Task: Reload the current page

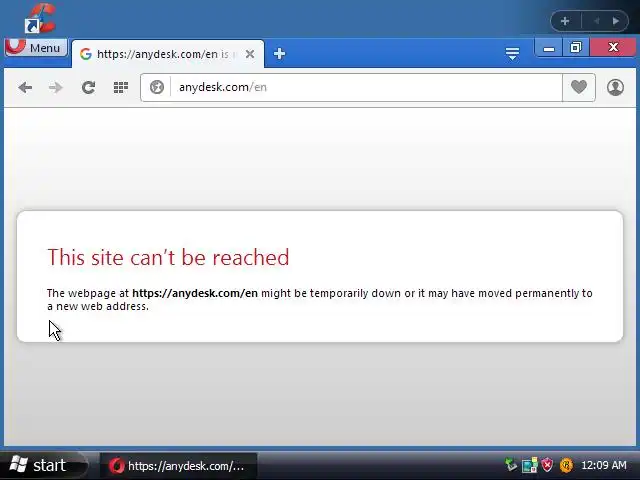Action: (x=88, y=87)
